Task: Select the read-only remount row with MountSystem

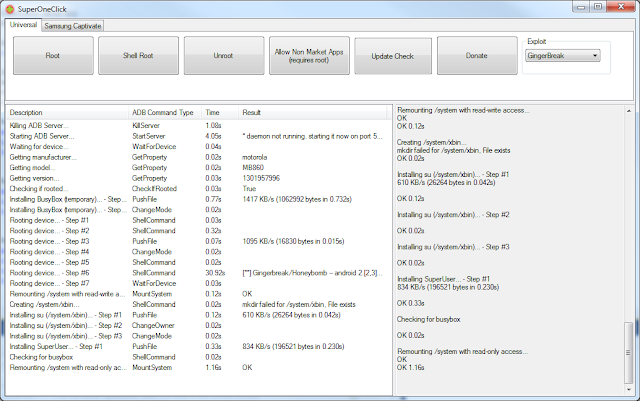Action: (197, 368)
